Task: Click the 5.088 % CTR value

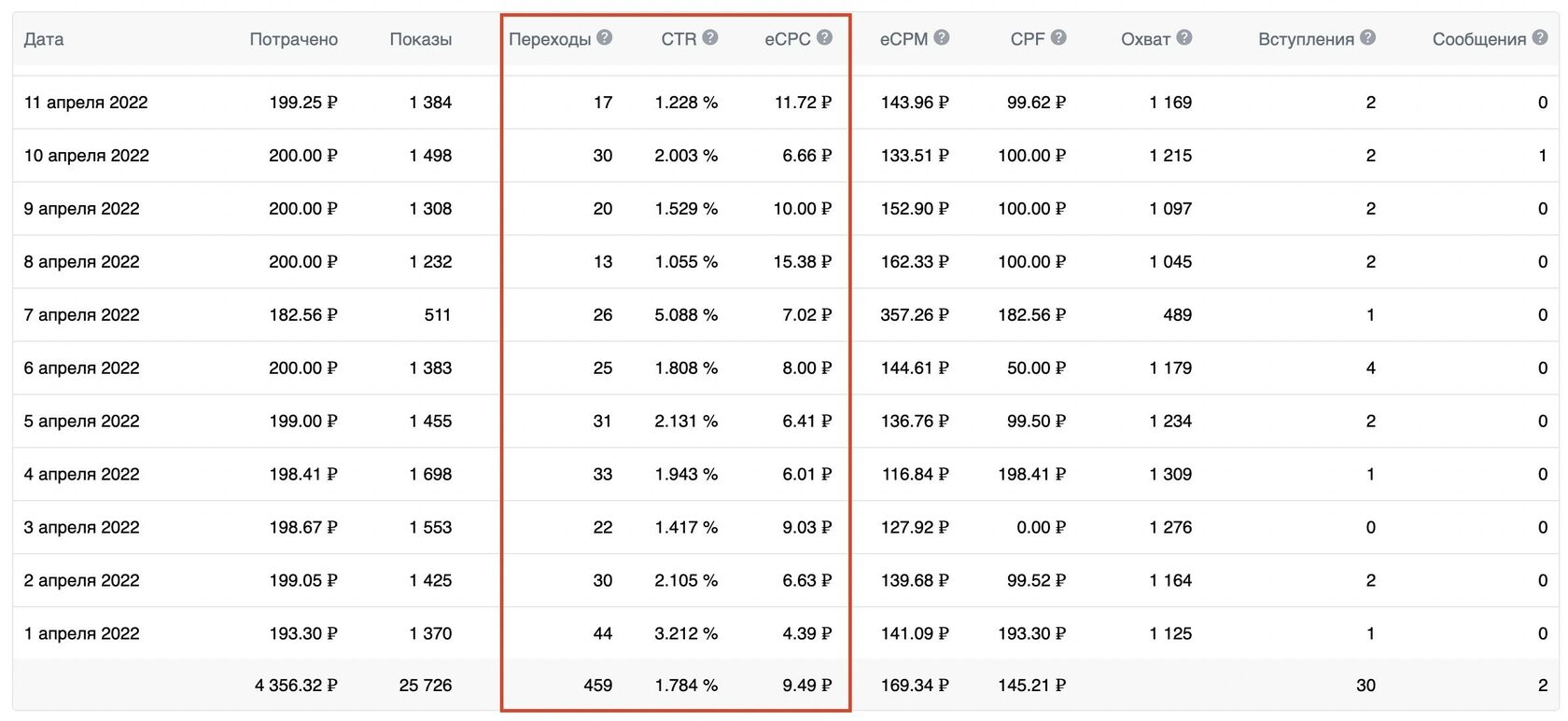Action: [686, 315]
